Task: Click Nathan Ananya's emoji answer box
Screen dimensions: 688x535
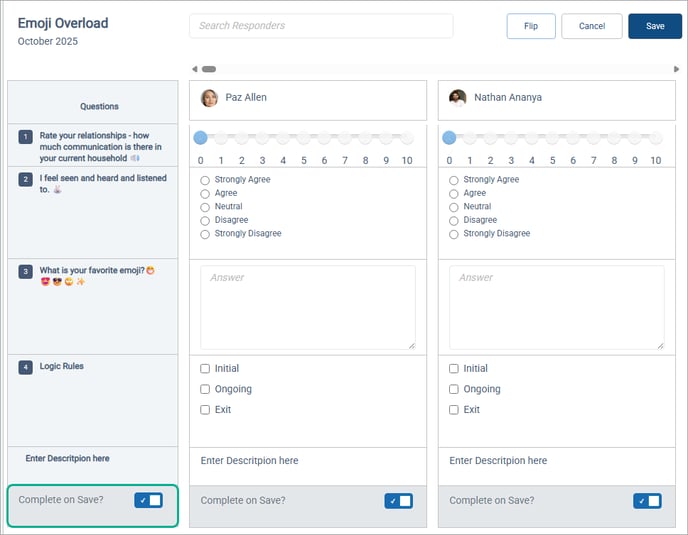Action: click(556, 307)
